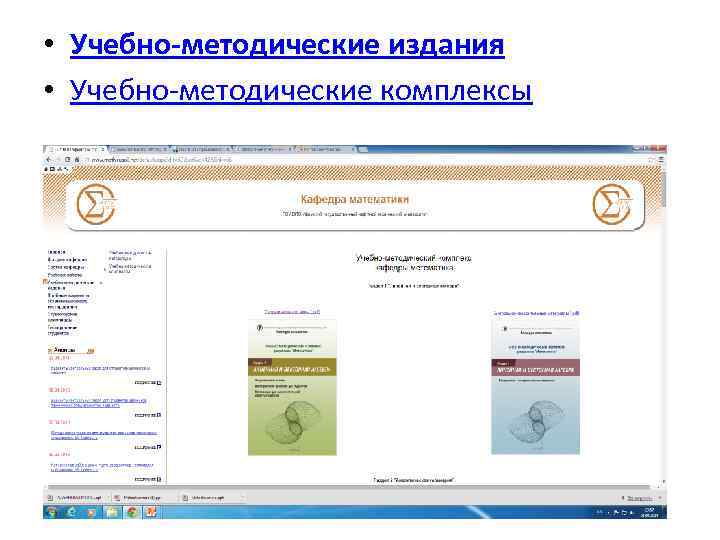
Task: Click the right sigma logo in the banner
Action: click(612, 204)
